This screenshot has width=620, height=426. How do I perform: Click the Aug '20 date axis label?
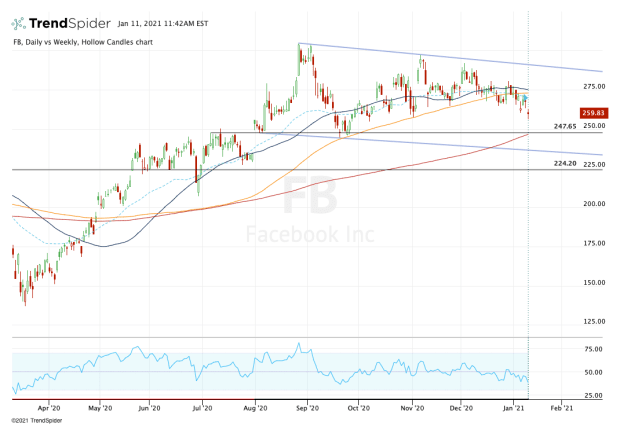click(x=255, y=408)
